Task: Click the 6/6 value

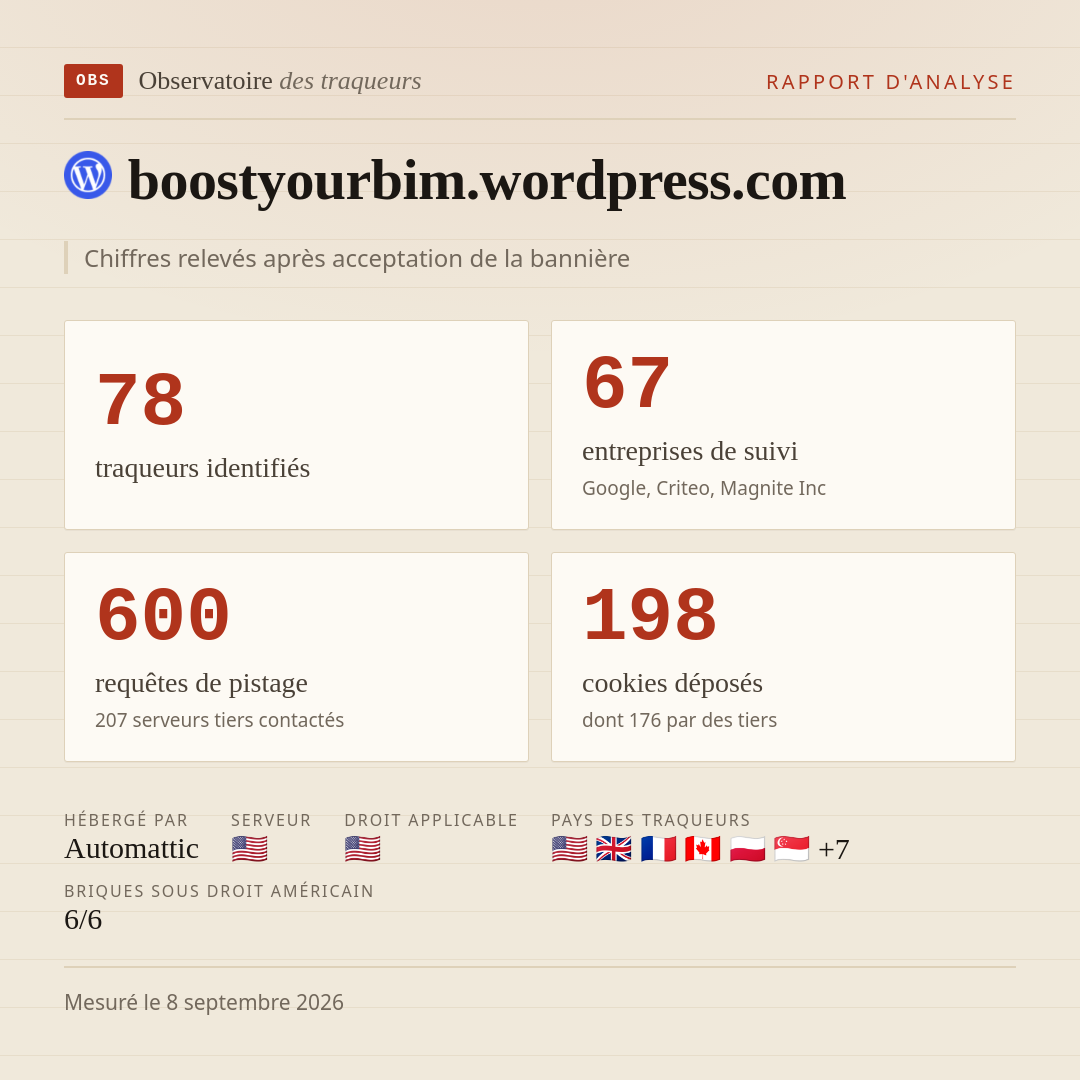Action: pyautogui.click(x=83, y=920)
